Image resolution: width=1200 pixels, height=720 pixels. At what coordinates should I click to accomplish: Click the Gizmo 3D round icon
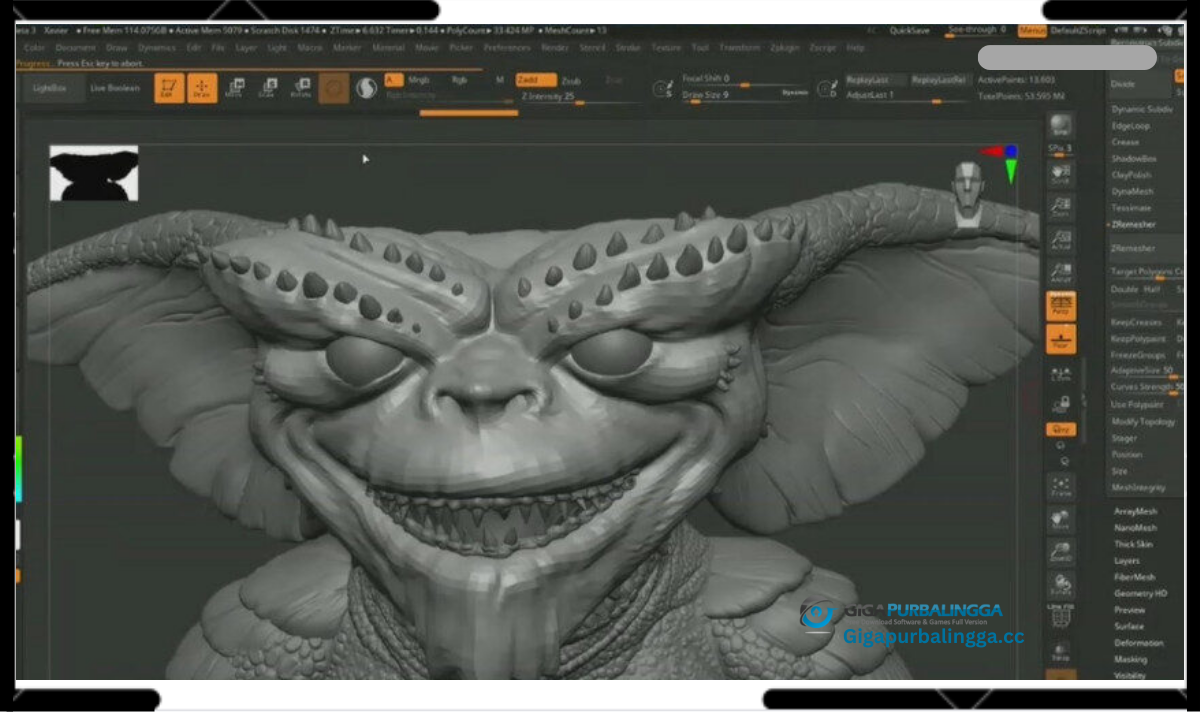334,88
